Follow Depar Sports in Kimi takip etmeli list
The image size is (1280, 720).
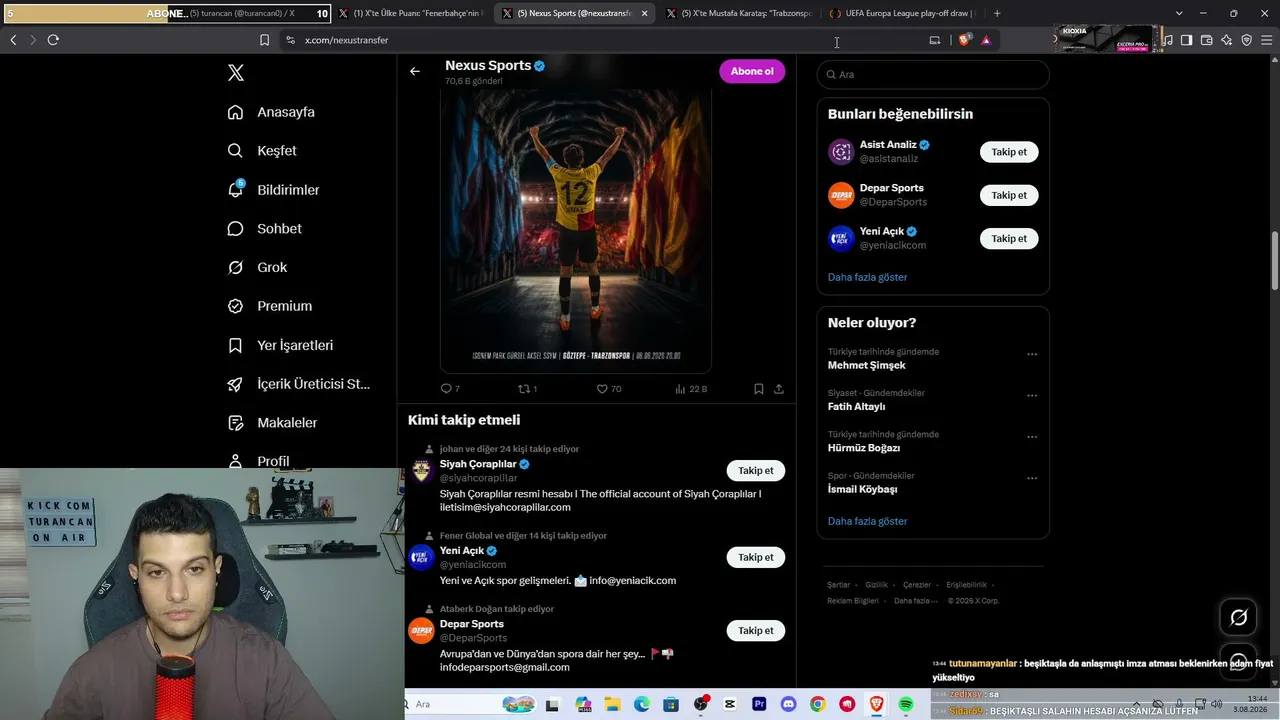click(756, 631)
